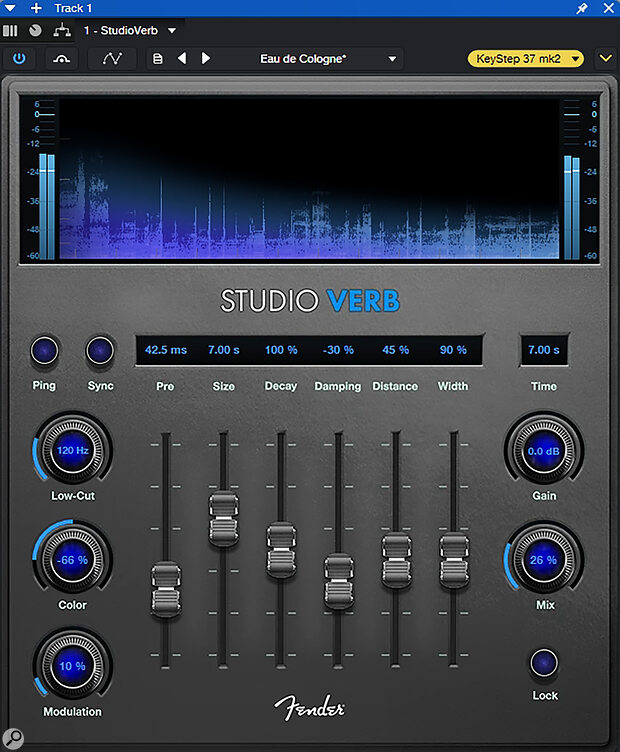
Task: Click the Fender logo
Action: pos(309,707)
